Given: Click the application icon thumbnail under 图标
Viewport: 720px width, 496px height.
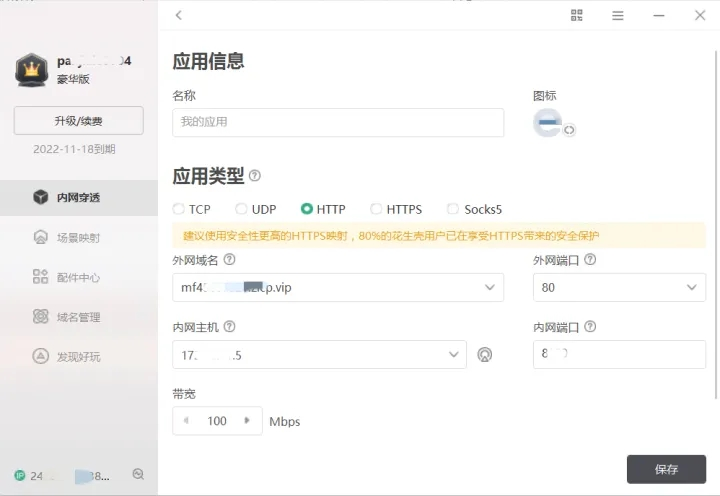Looking at the screenshot, I should (x=547, y=123).
